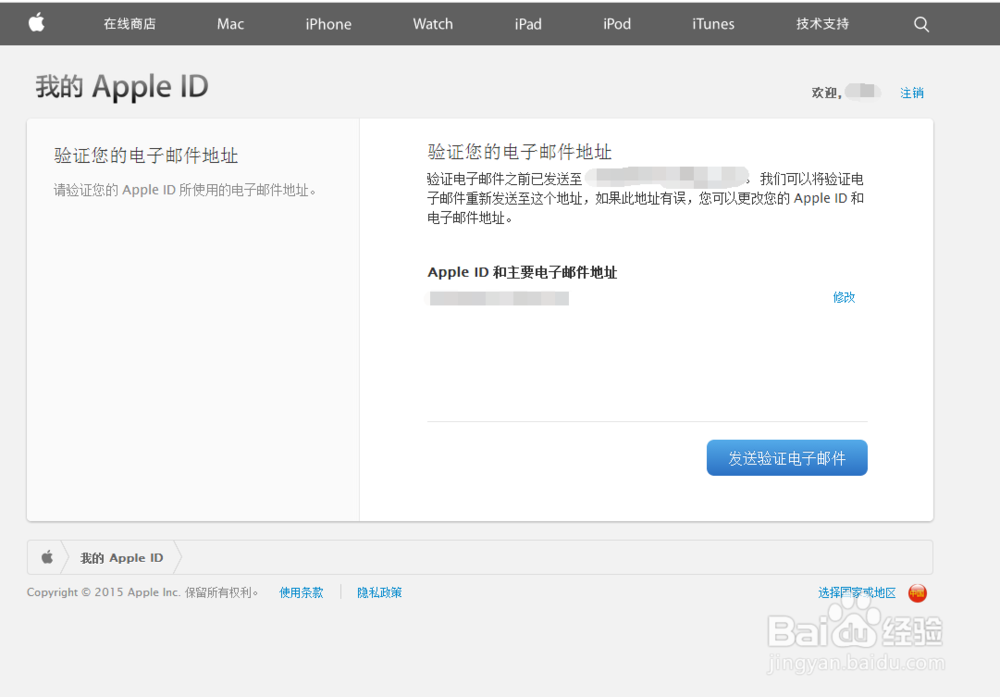Click 选择国家或地区 link
Screen dimensions: 1000x697
(857, 593)
